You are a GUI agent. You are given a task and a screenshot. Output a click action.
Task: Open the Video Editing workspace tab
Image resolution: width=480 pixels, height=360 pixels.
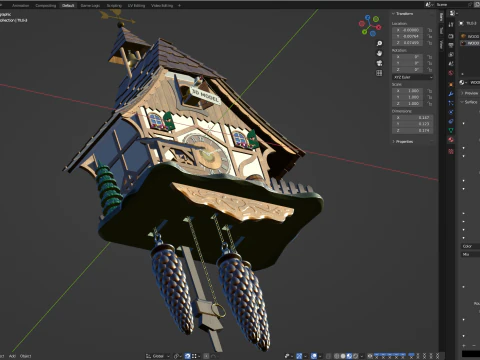coord(162,5)
